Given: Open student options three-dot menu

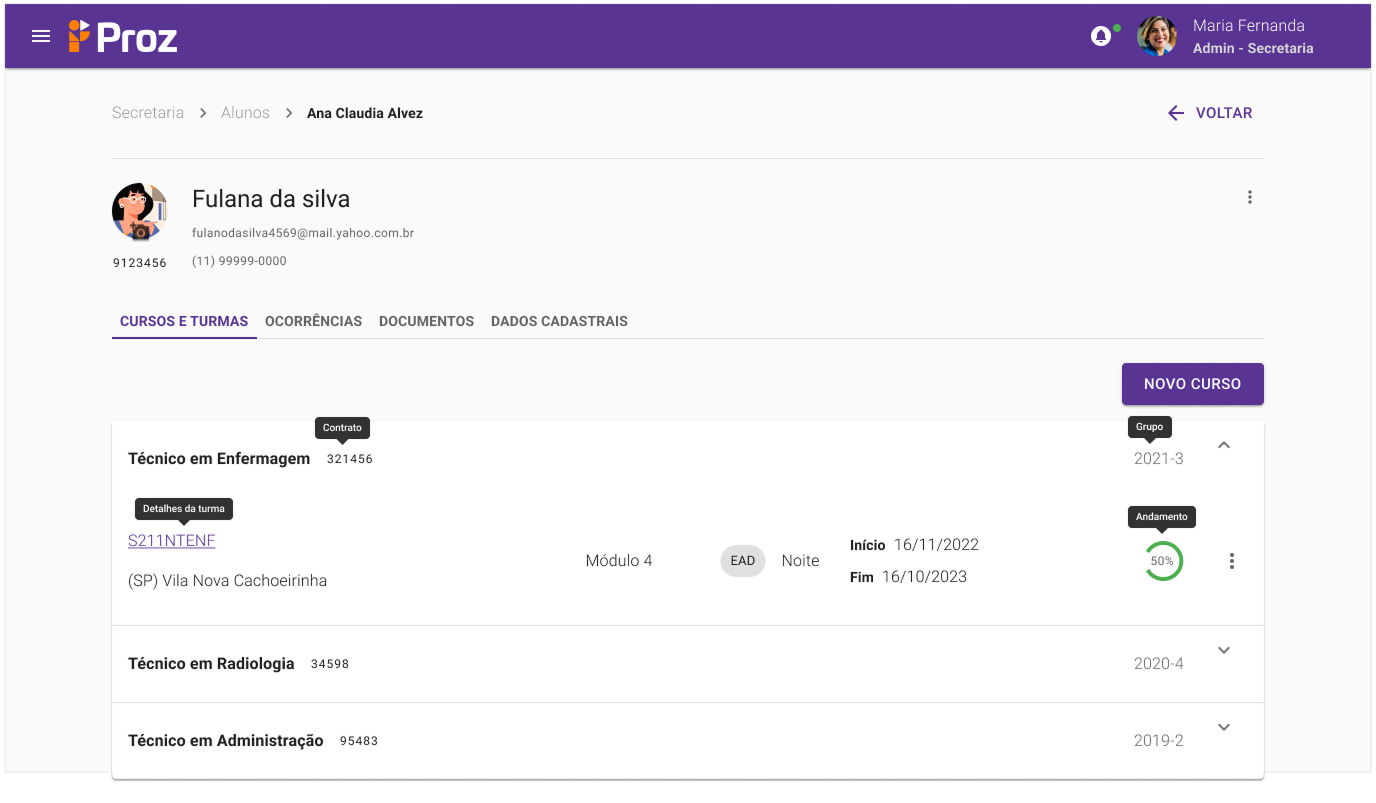Looking at the screenshot, I should pos(1249,197).
